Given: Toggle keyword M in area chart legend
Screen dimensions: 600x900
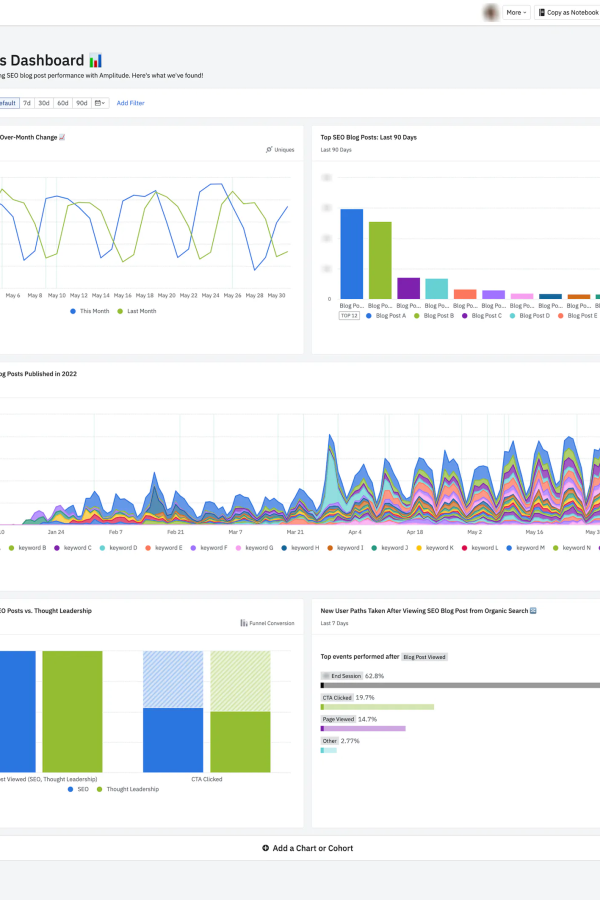Looking at the screenshot, I should tap(525, 548).
